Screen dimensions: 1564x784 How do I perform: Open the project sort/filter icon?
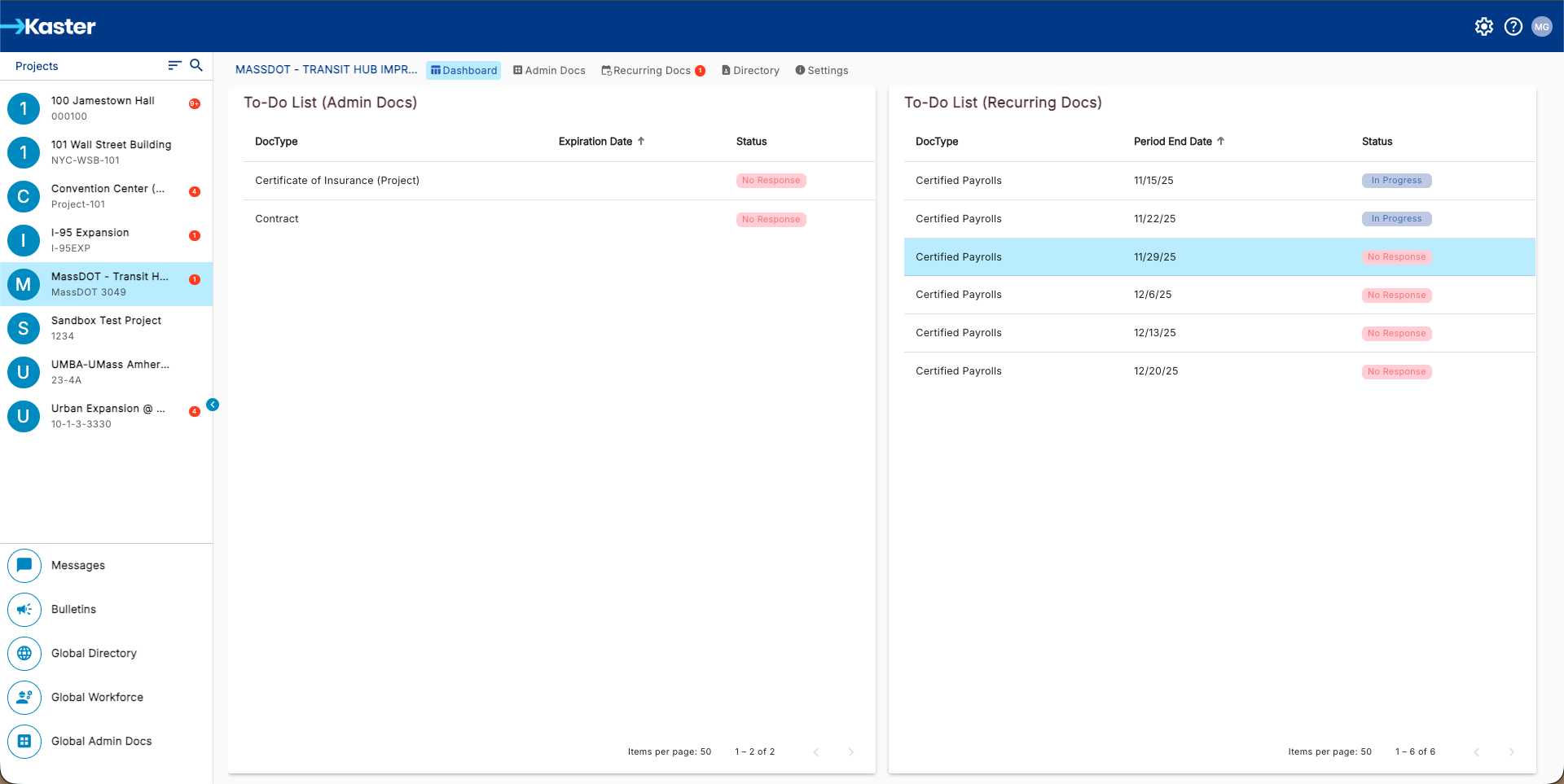[x=174, y=65]
